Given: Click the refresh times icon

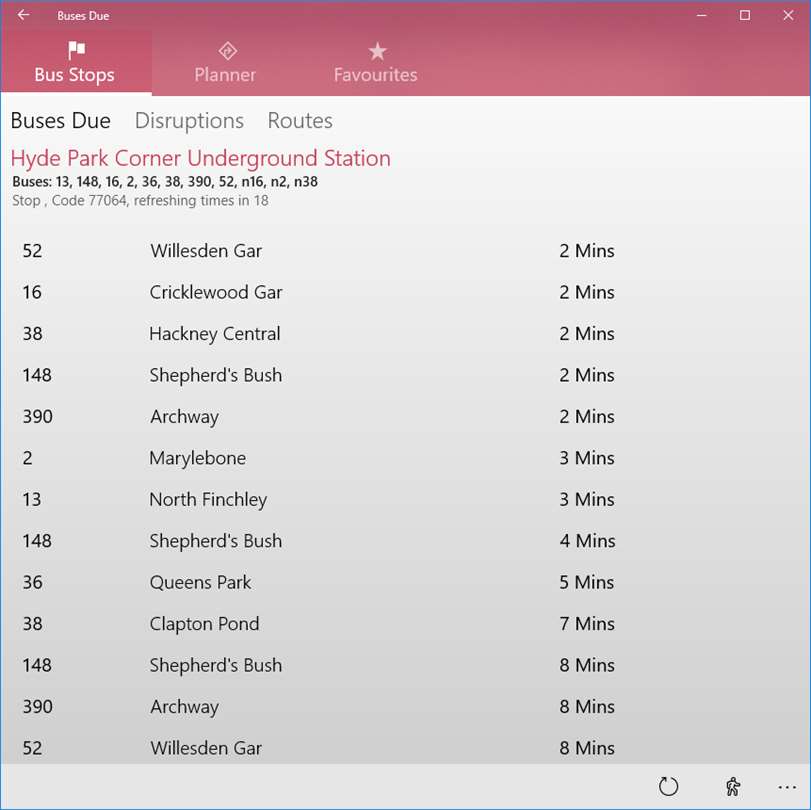Looking at the screenshot, I should coord(668,786).
